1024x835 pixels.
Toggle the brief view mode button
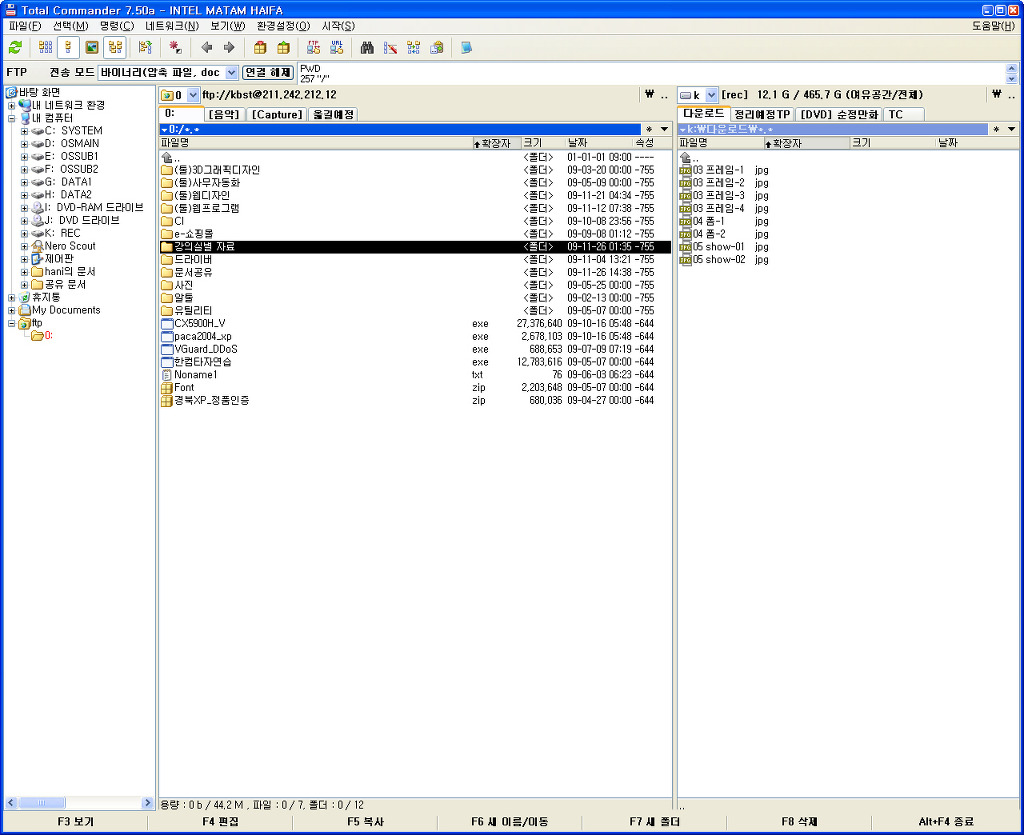pyautogui.click(x=45, y=47)
